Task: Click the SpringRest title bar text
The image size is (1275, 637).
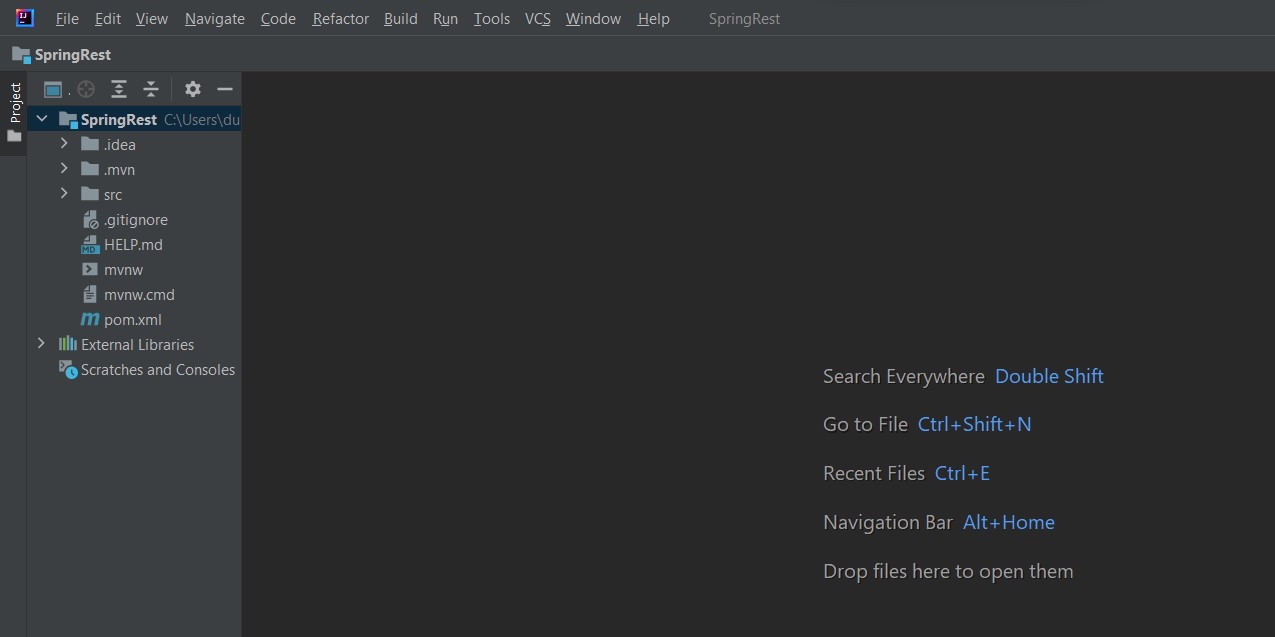Action: pyautogui.click(x=744, y=18)
